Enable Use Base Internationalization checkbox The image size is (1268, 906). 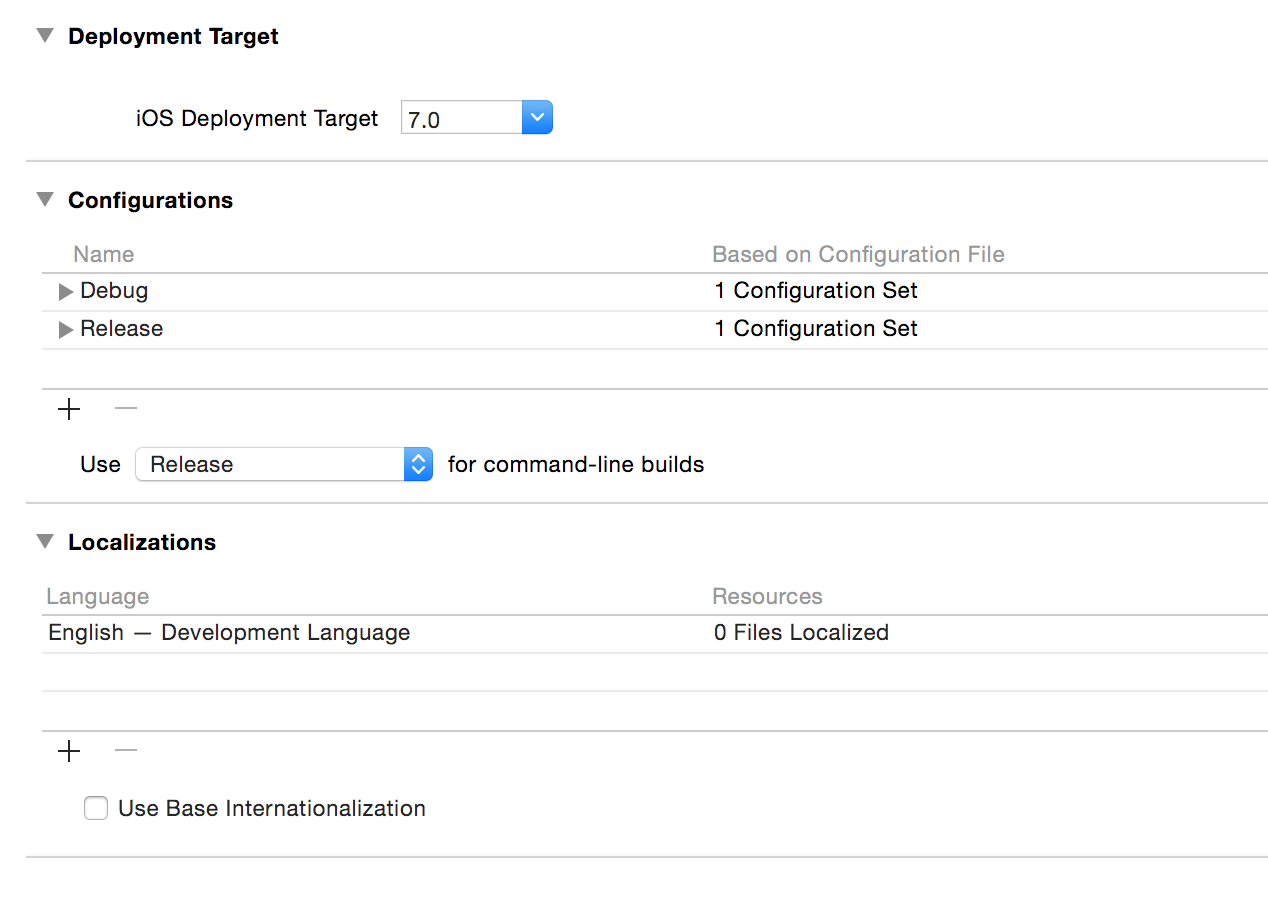pos(96,808)
